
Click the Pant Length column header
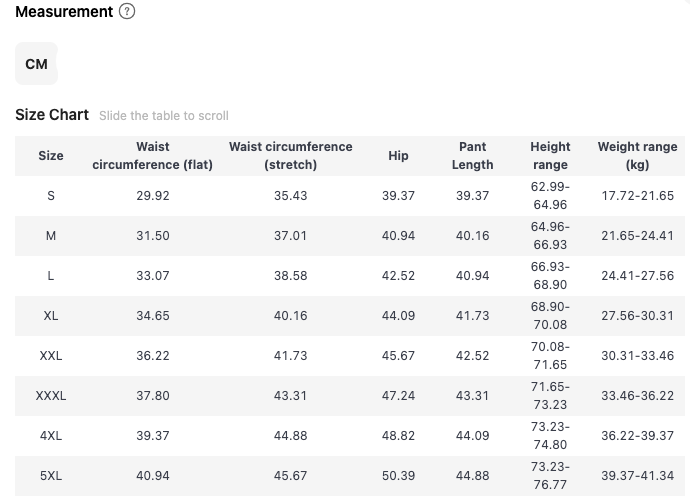pos(472,155)
